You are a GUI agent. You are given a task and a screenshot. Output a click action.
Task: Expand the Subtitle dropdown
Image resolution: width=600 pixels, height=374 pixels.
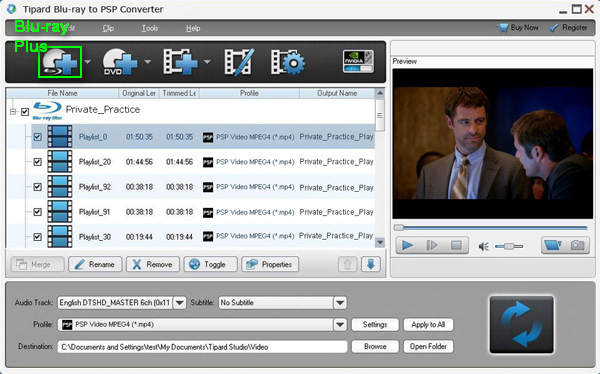[x=340, y=303]
